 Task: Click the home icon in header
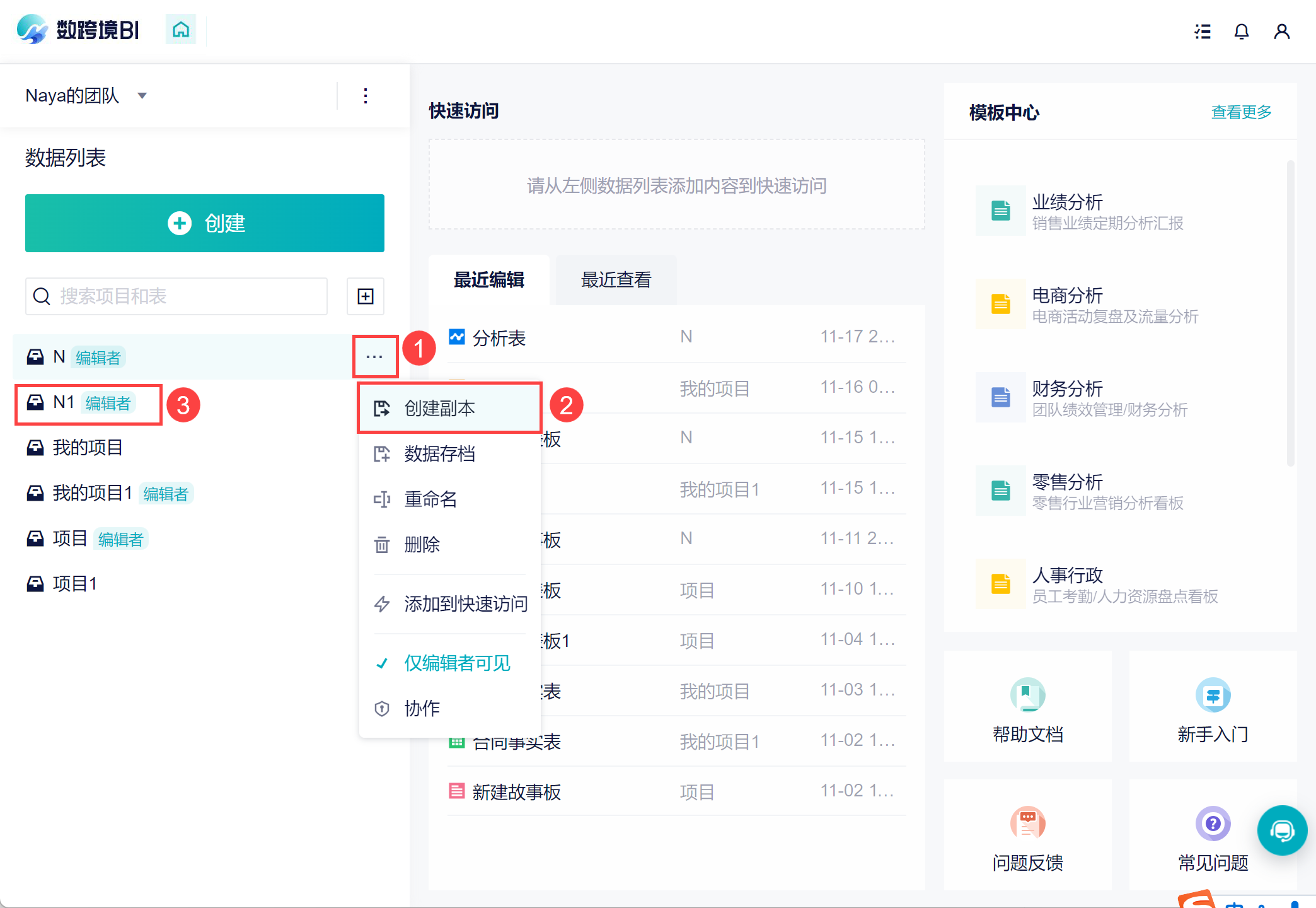(181, 30)
